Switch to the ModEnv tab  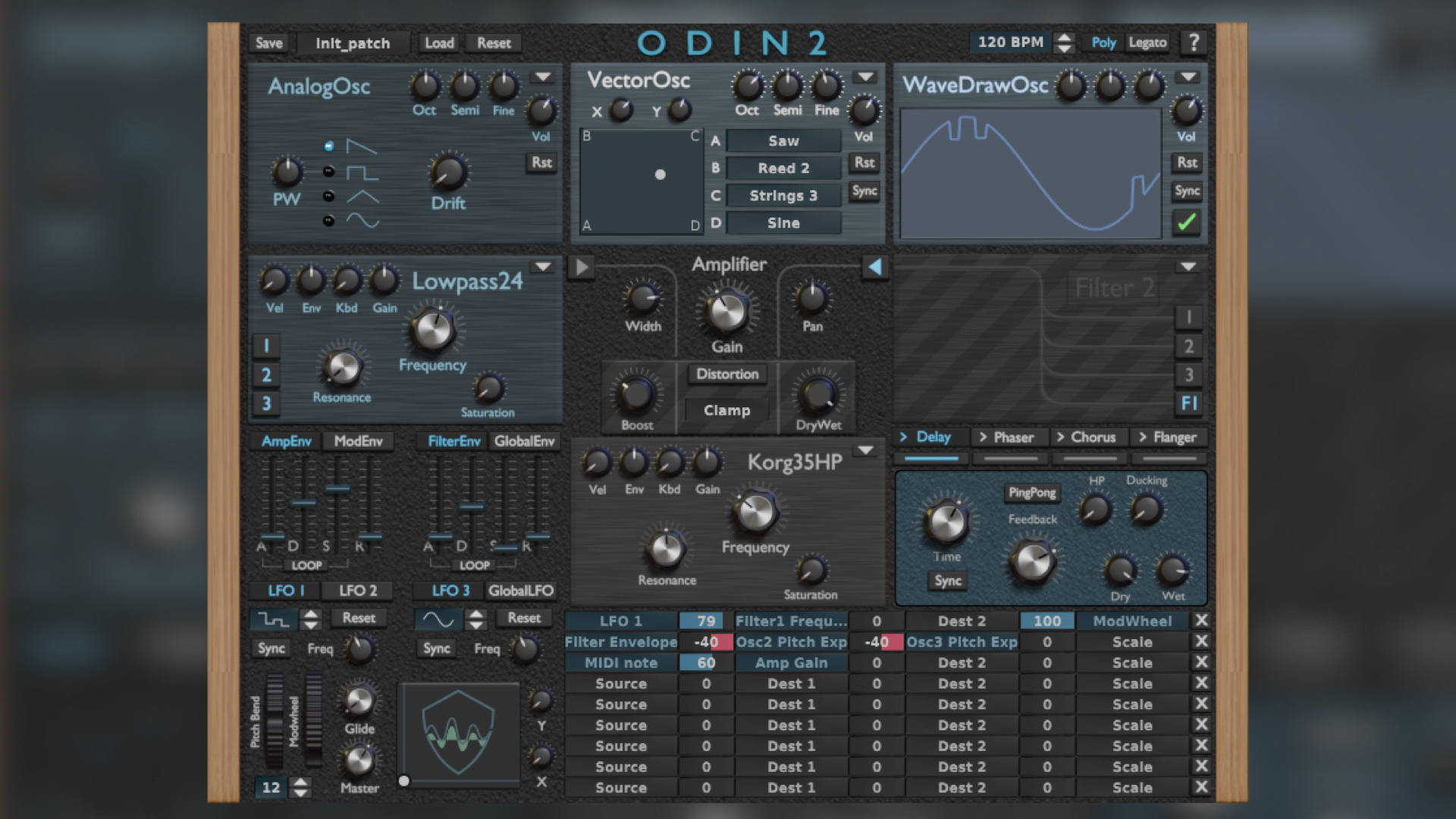pyautogui.click(x=358, y=441)
